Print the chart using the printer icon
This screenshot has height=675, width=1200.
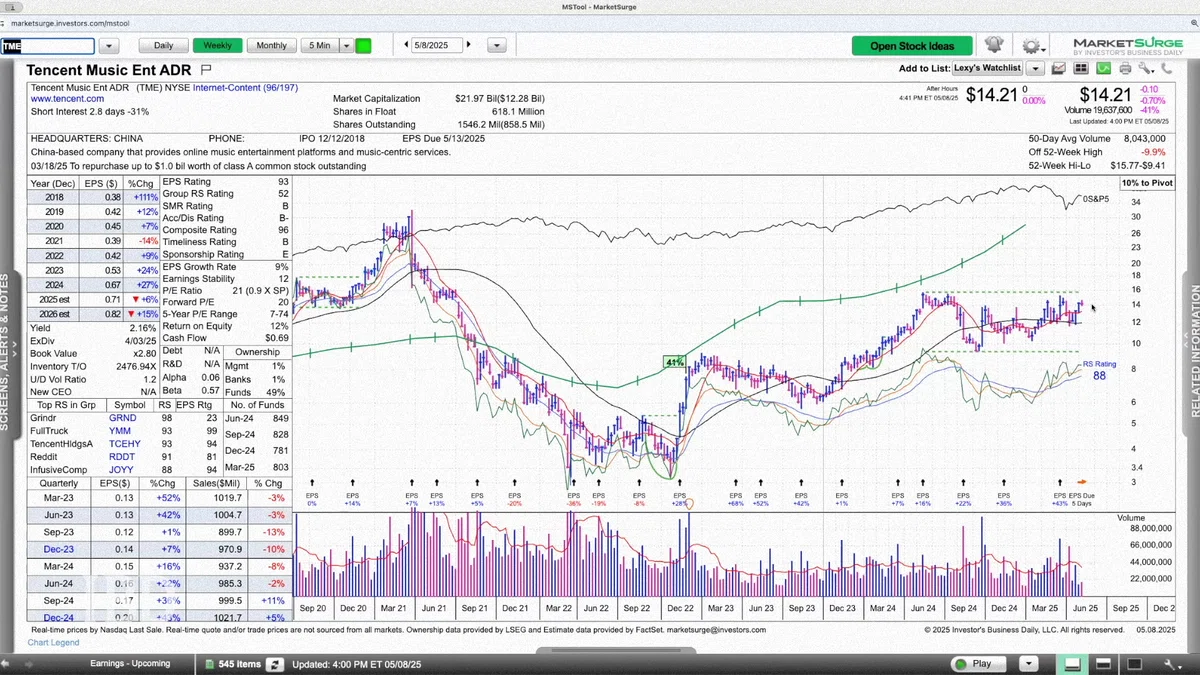click(x=1125, y=68)
